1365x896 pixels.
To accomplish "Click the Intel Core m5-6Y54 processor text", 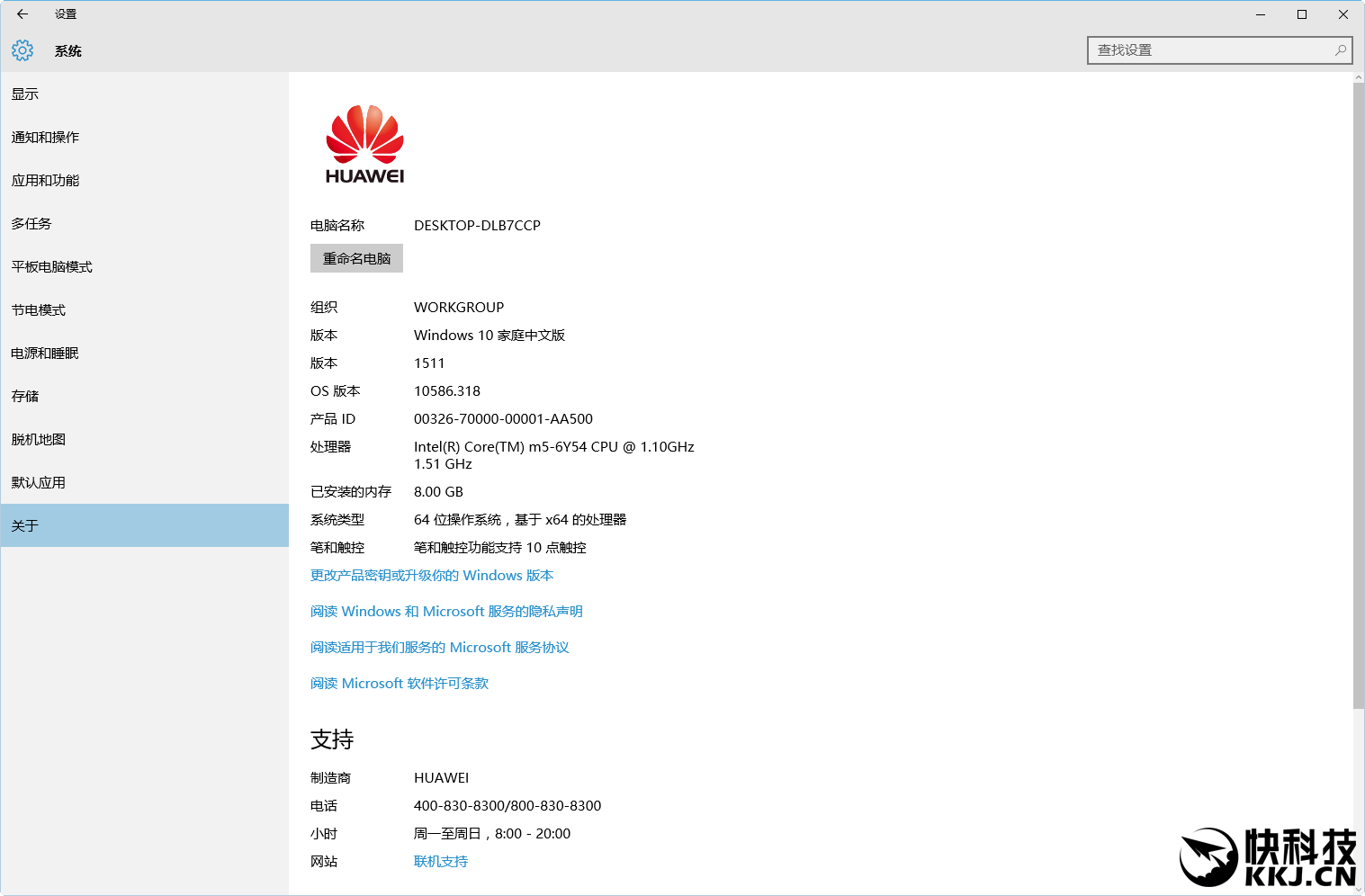I will coord(554,455).
